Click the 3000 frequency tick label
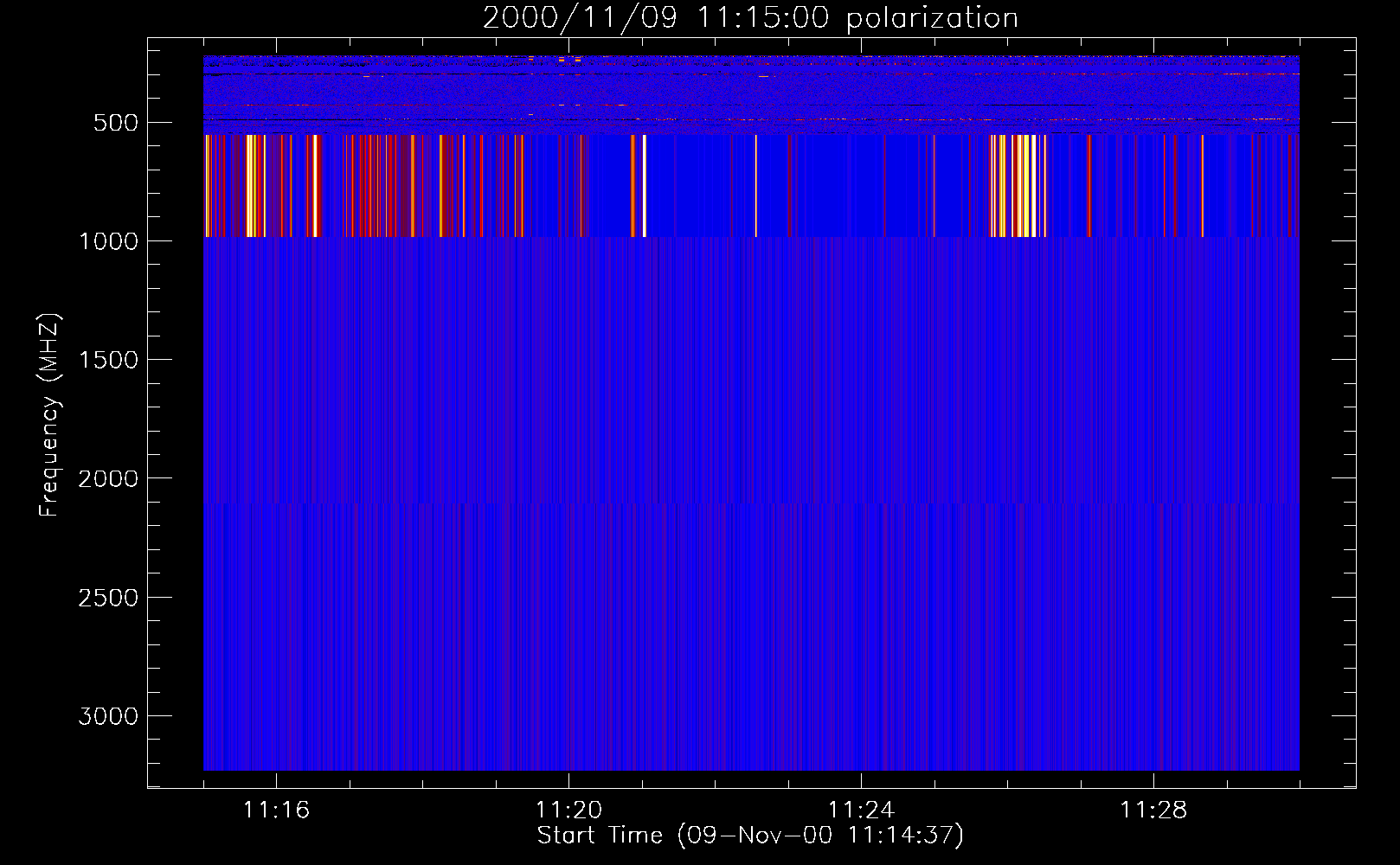The height and width of the screenshot is (865, 1400). pos(108,716)
